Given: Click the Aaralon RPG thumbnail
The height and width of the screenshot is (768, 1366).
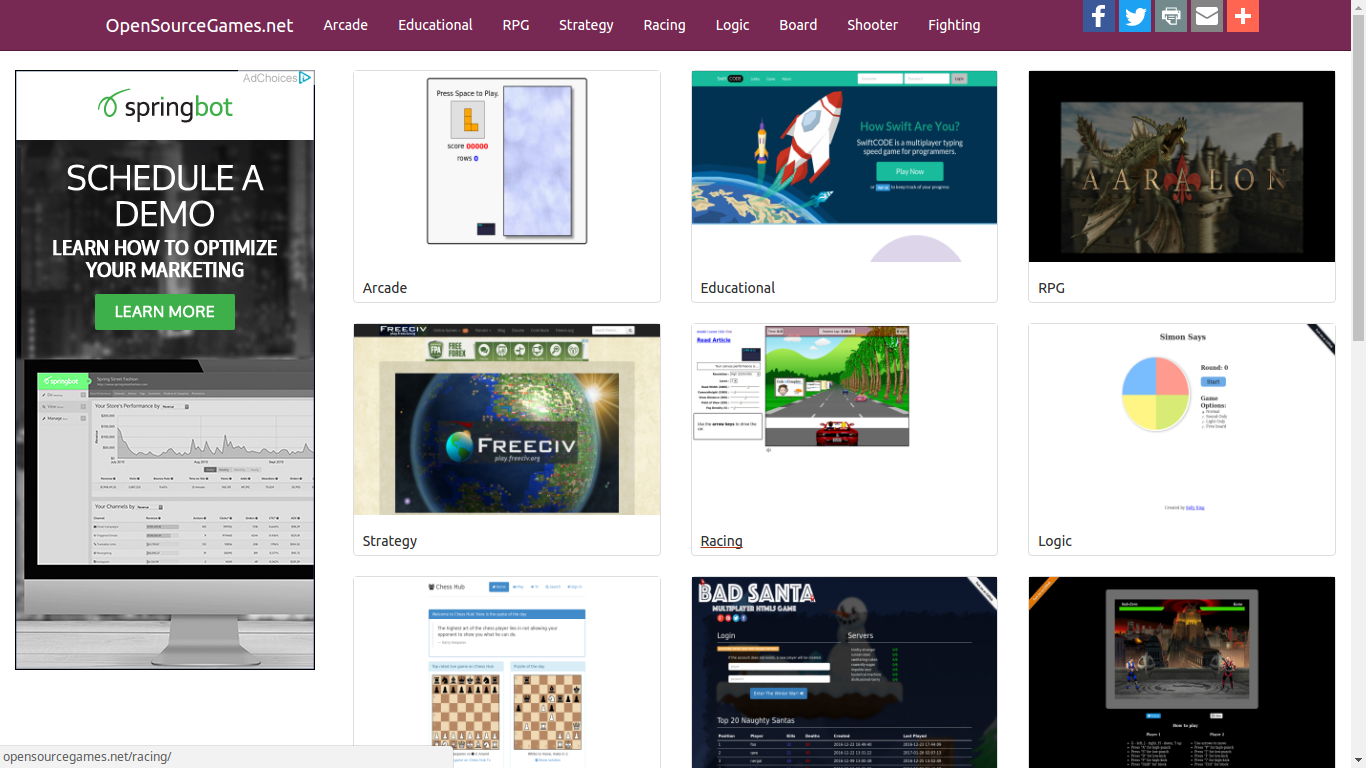Looking at the screenshot, I should 1182,166.
